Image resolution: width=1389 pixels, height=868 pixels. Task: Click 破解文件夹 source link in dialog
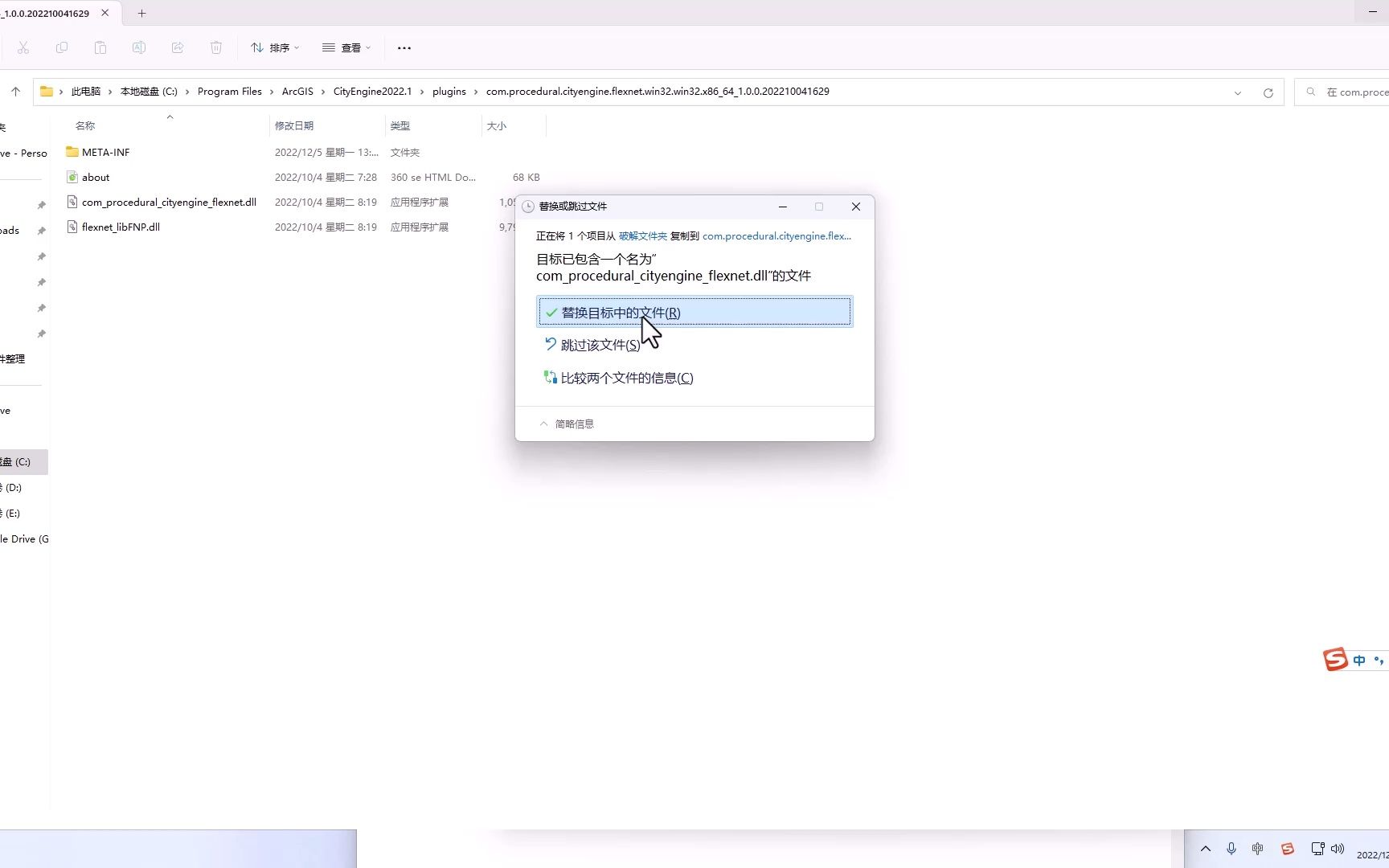coord(643,236)
